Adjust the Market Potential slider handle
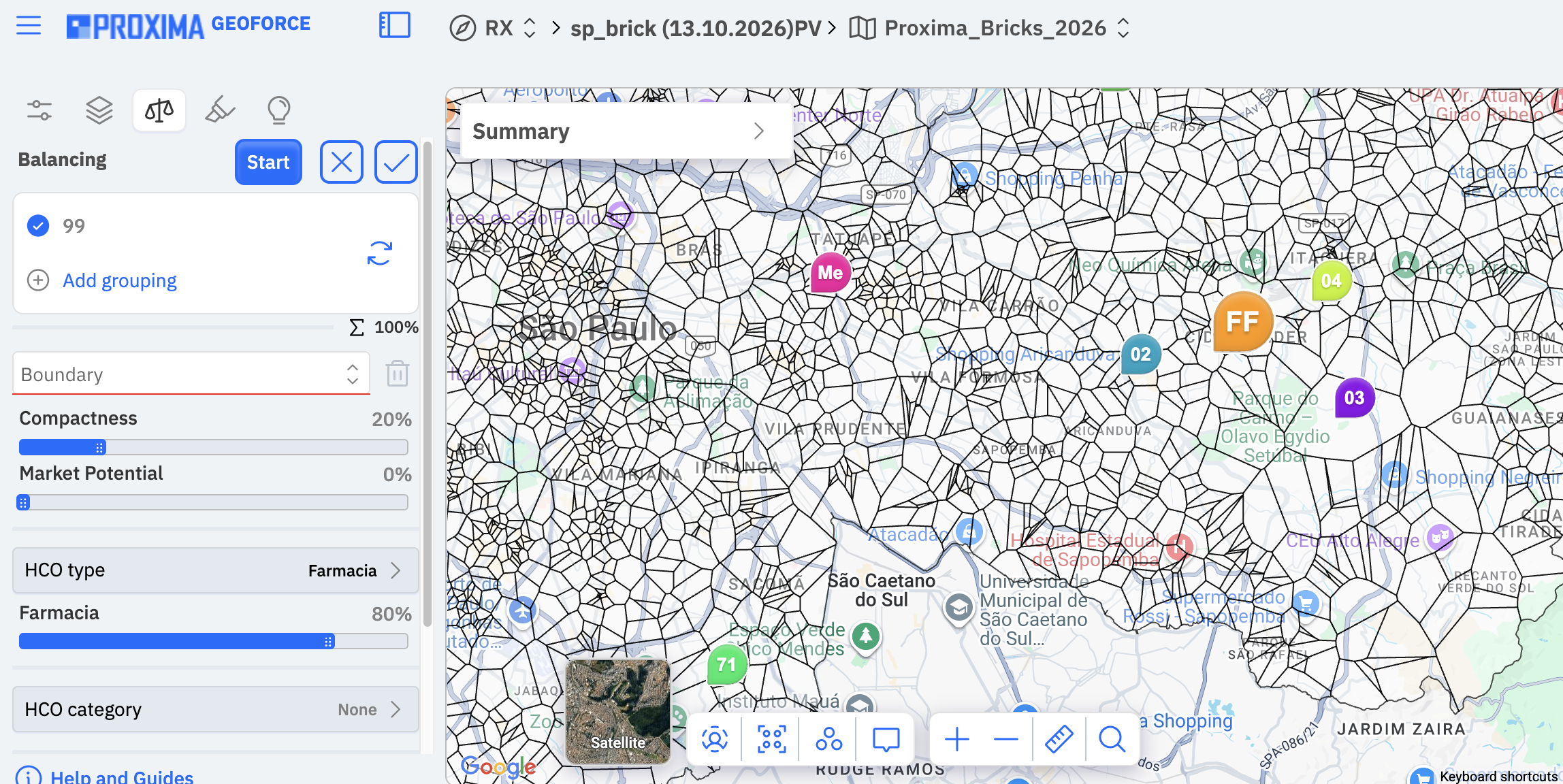The width and height of the screenshot is (1563, 784). [x=23, y=503]
